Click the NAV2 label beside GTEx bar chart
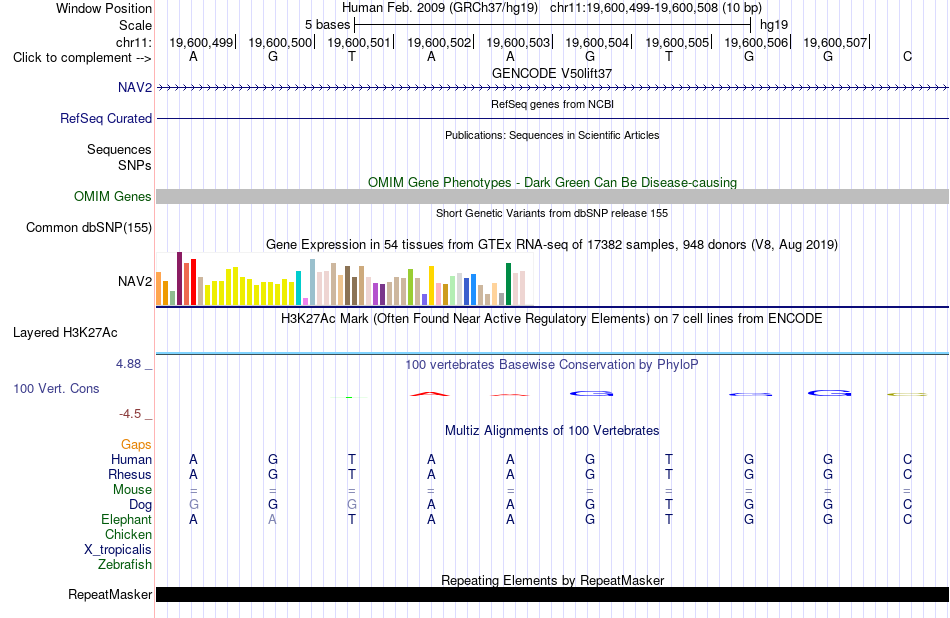This screenshot has width=950, height=618. 135,282
